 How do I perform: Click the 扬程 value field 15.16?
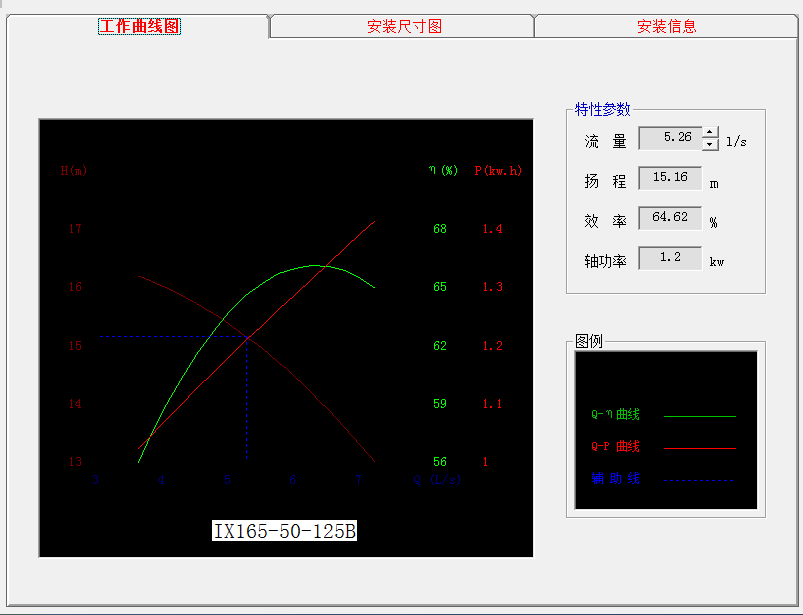[x=670, y=178]
